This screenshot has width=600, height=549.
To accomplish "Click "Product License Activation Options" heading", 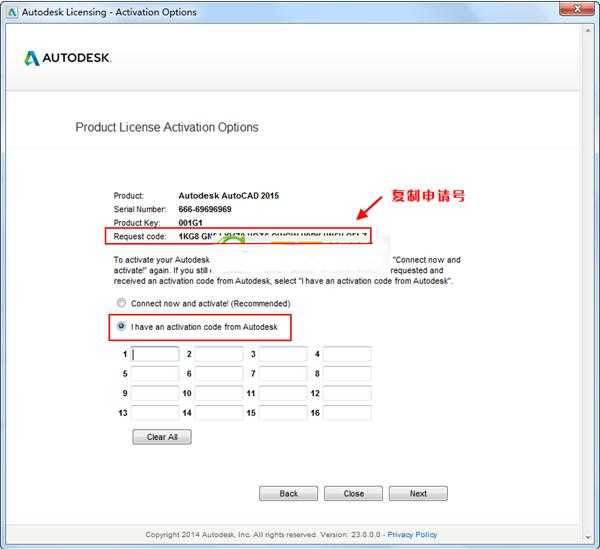I will [x=167, y=127].
